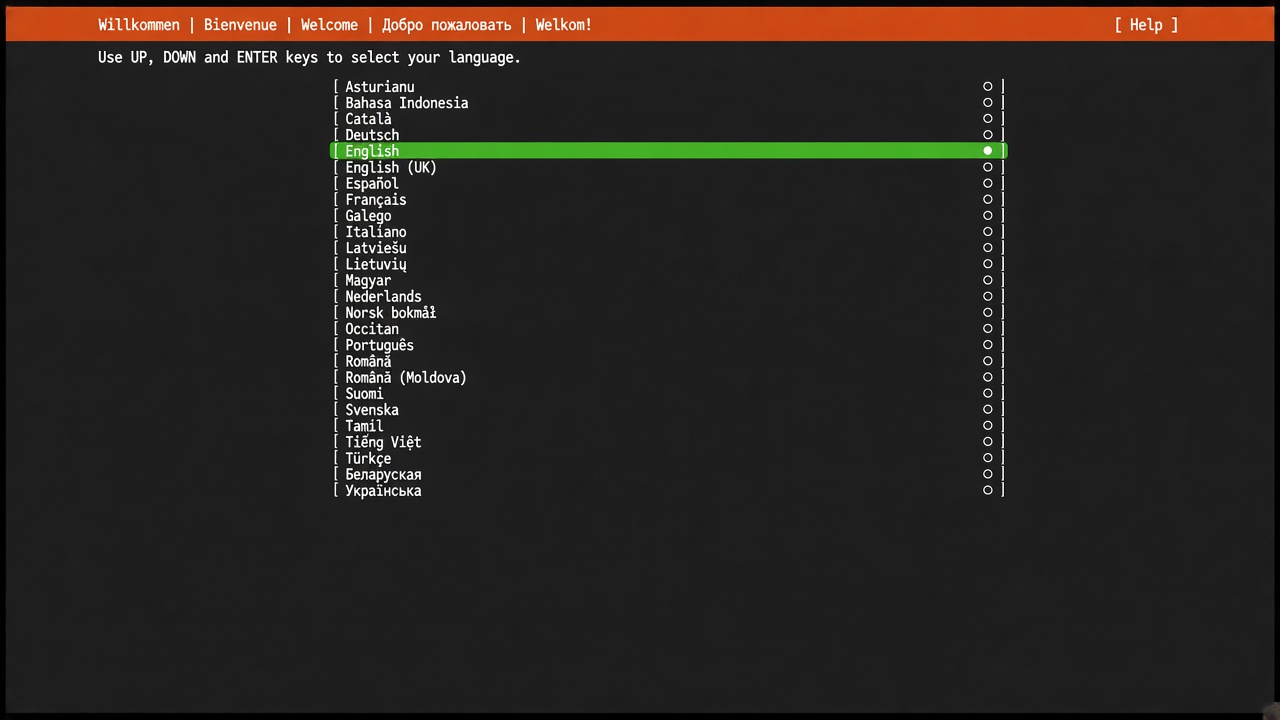Pick Svenska from the list
Image resolution: width=1280 pixels, height=720 pixels.
pos(668,410)
